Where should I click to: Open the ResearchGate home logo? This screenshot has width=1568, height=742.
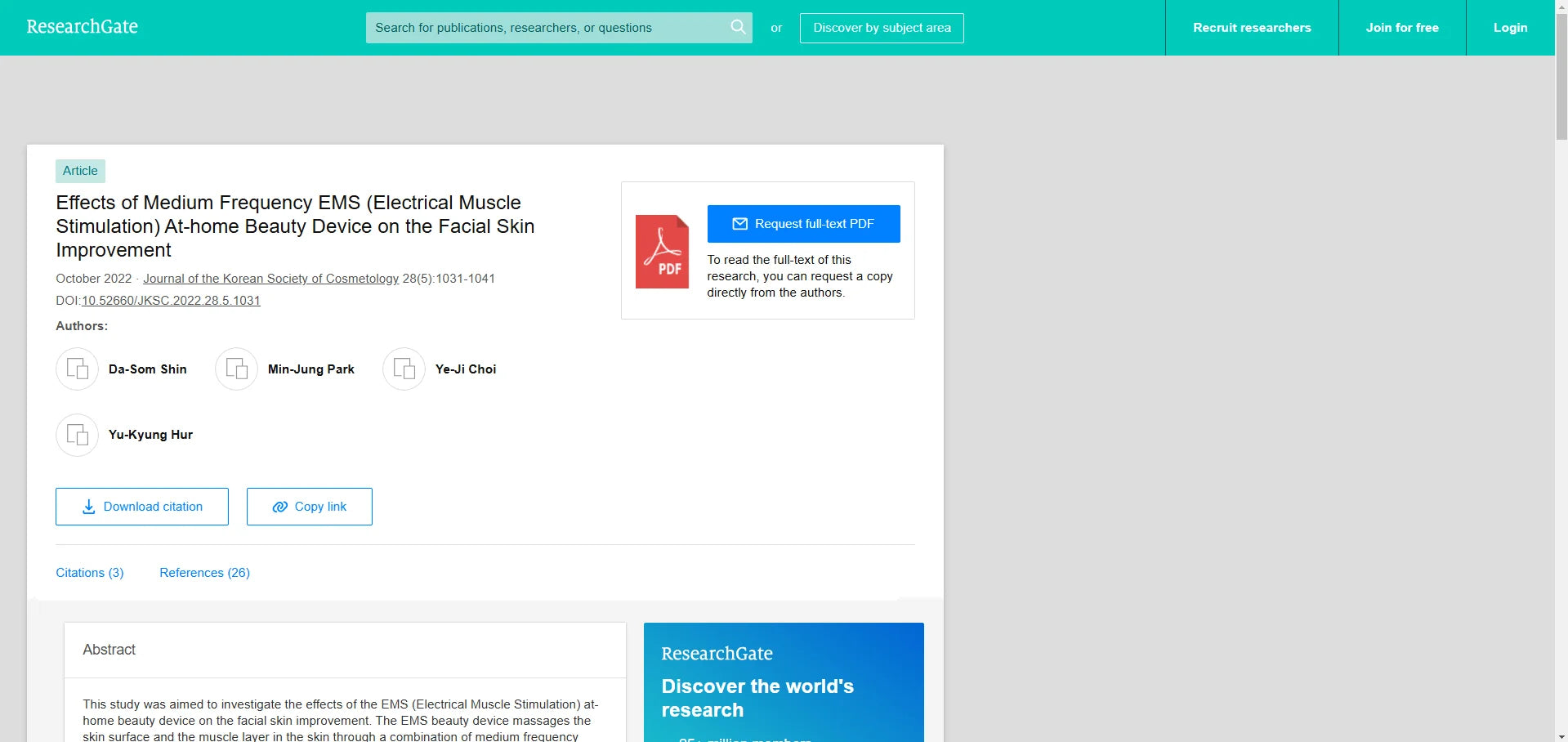(x=83, y=27)
